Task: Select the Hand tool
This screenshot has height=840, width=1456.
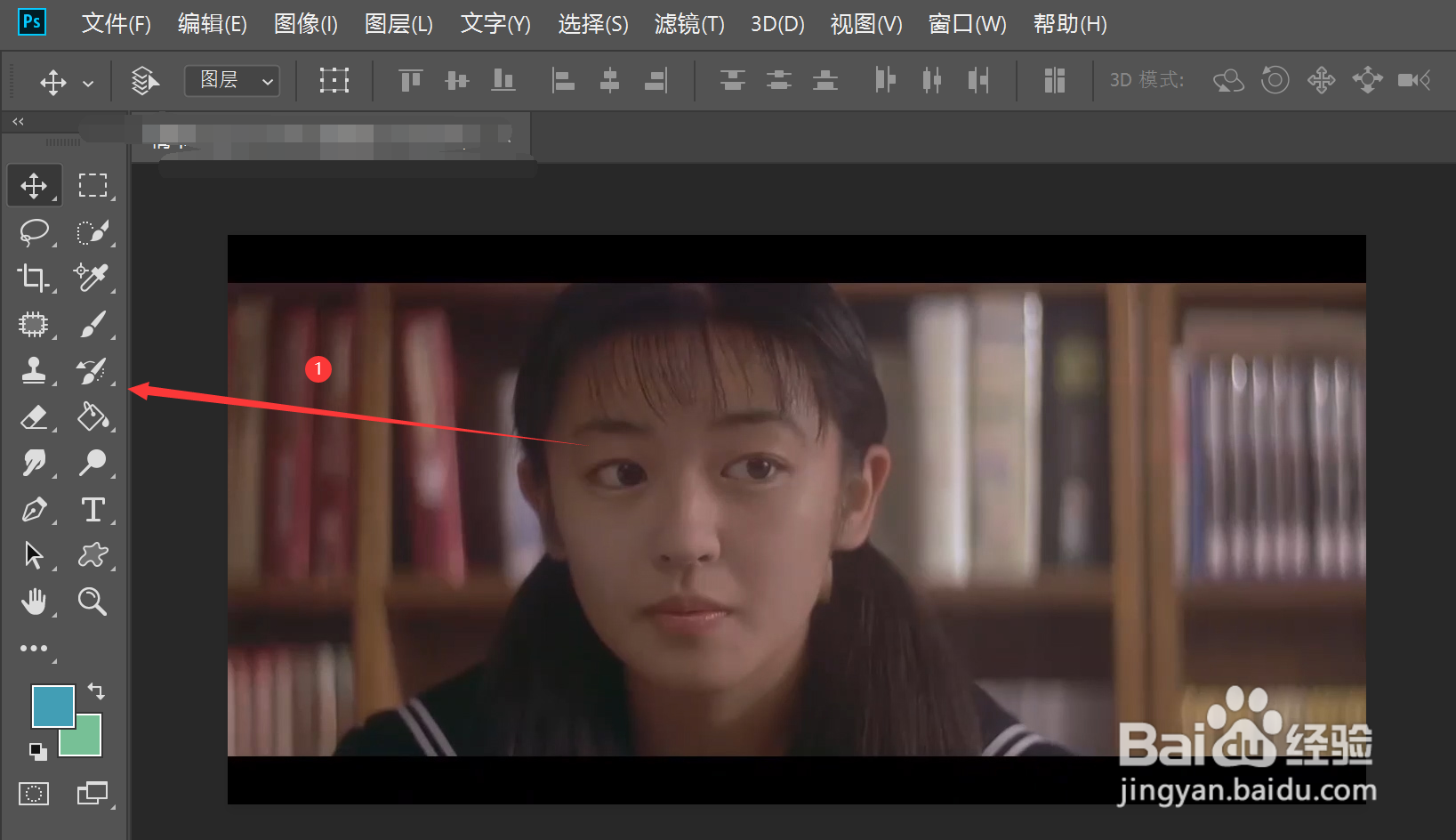Action: click(34, 602)
